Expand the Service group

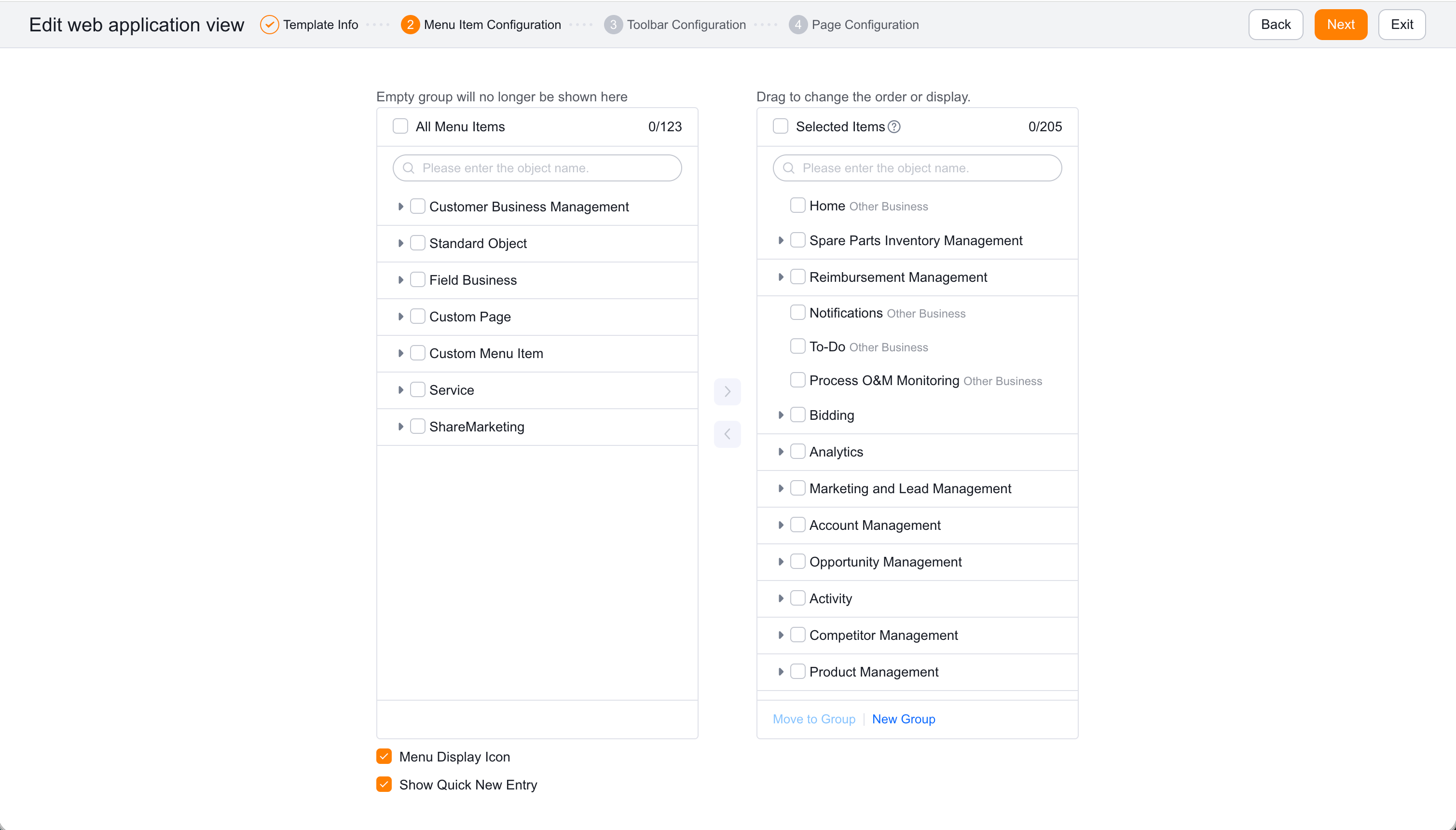[400, 390]
